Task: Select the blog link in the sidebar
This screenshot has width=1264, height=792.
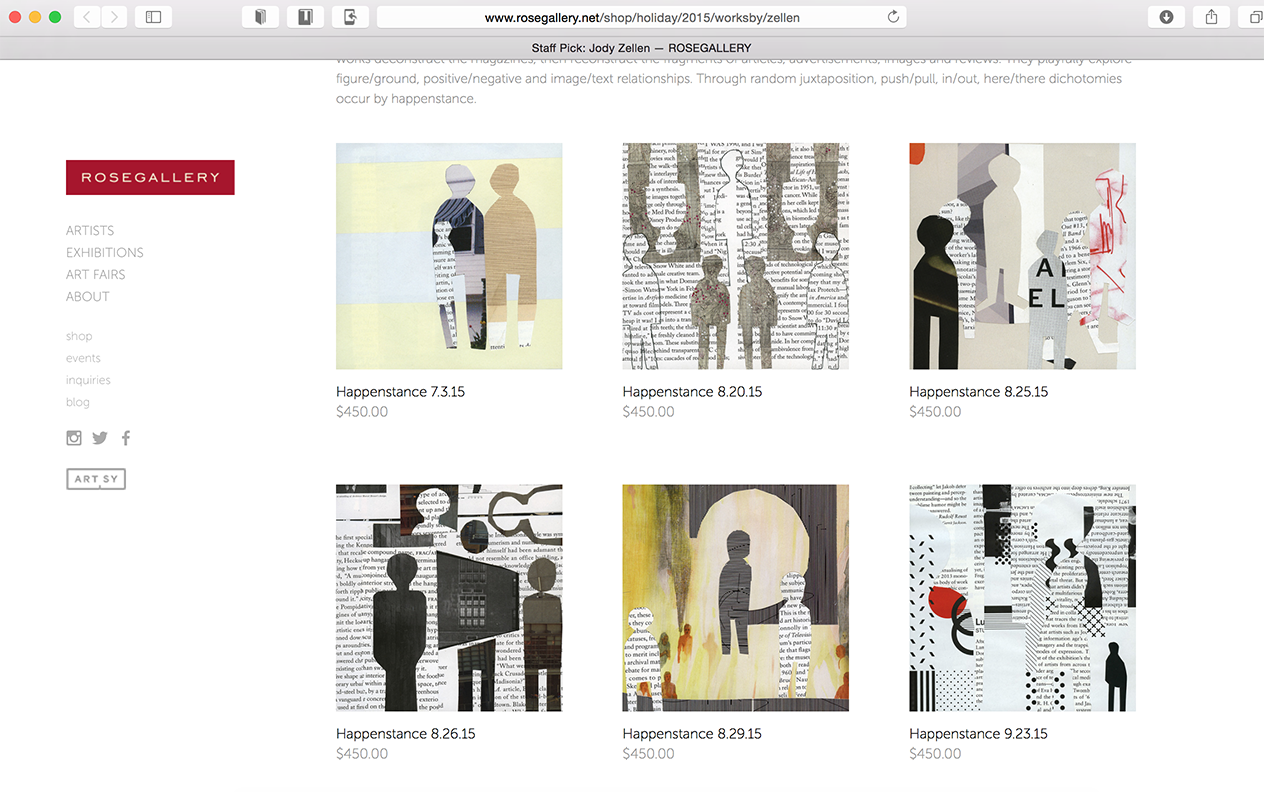Action: point(78,402)
